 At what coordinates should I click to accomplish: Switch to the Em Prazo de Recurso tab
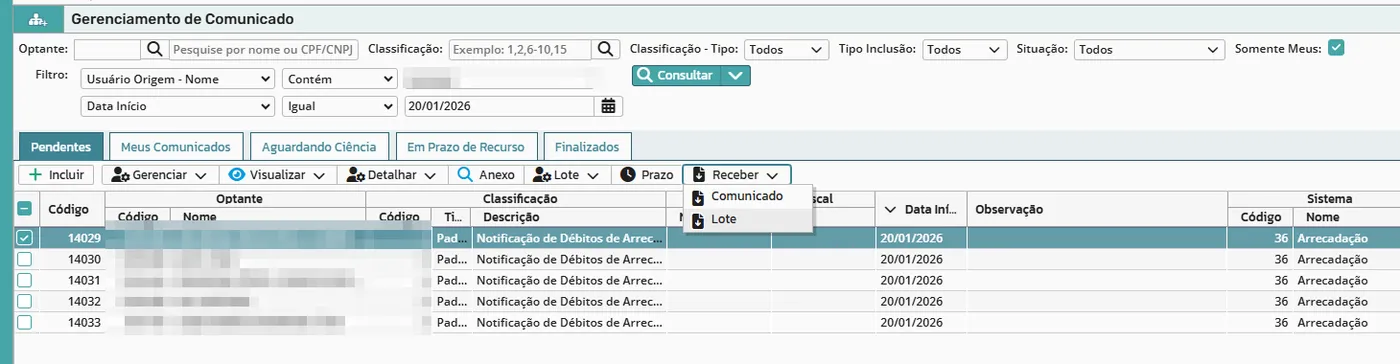[x=465, y=146]
